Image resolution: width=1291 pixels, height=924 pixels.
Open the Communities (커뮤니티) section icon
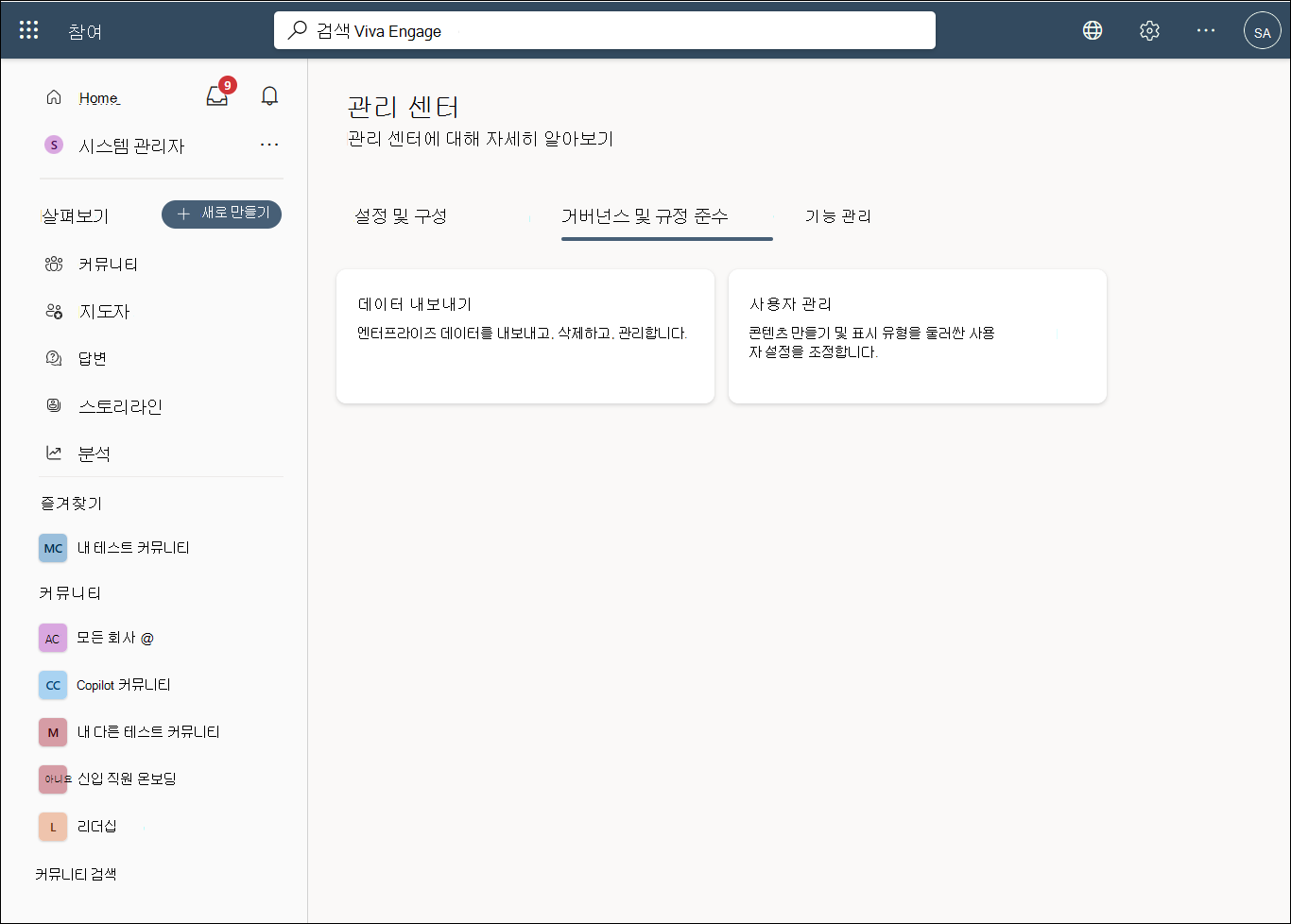(55, 264)
